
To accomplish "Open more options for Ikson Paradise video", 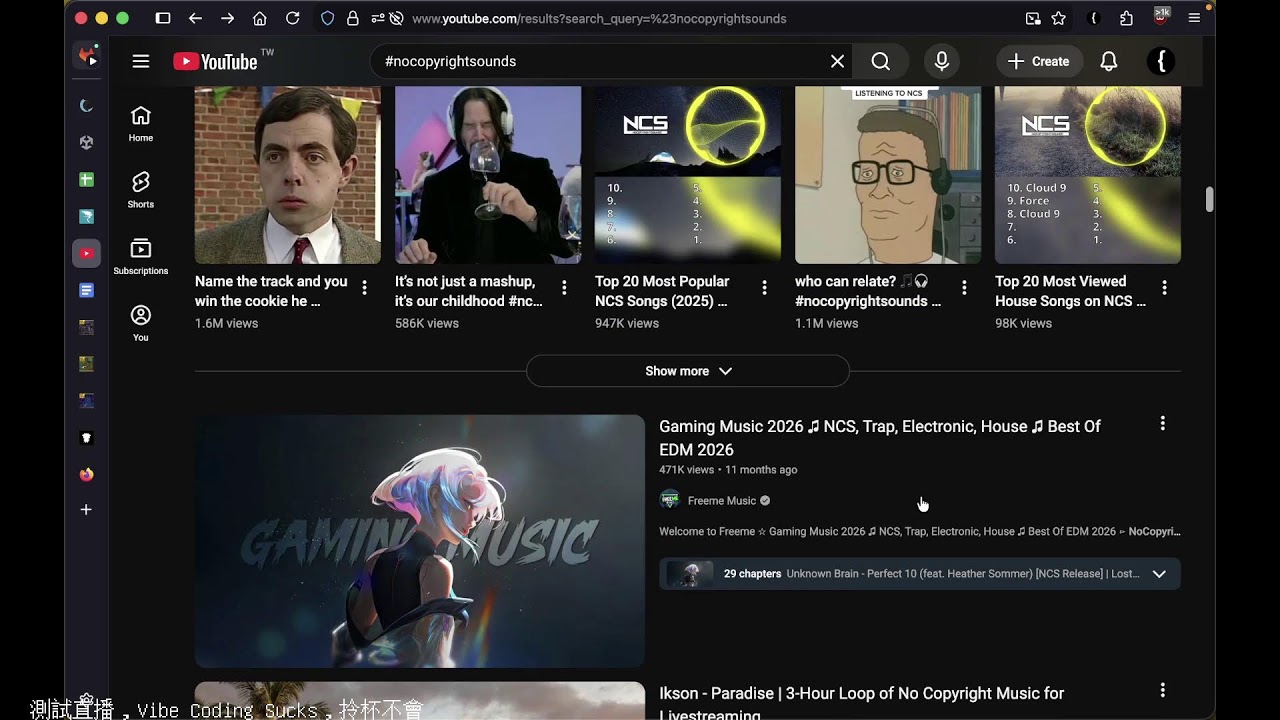I will coord(1162,690).
